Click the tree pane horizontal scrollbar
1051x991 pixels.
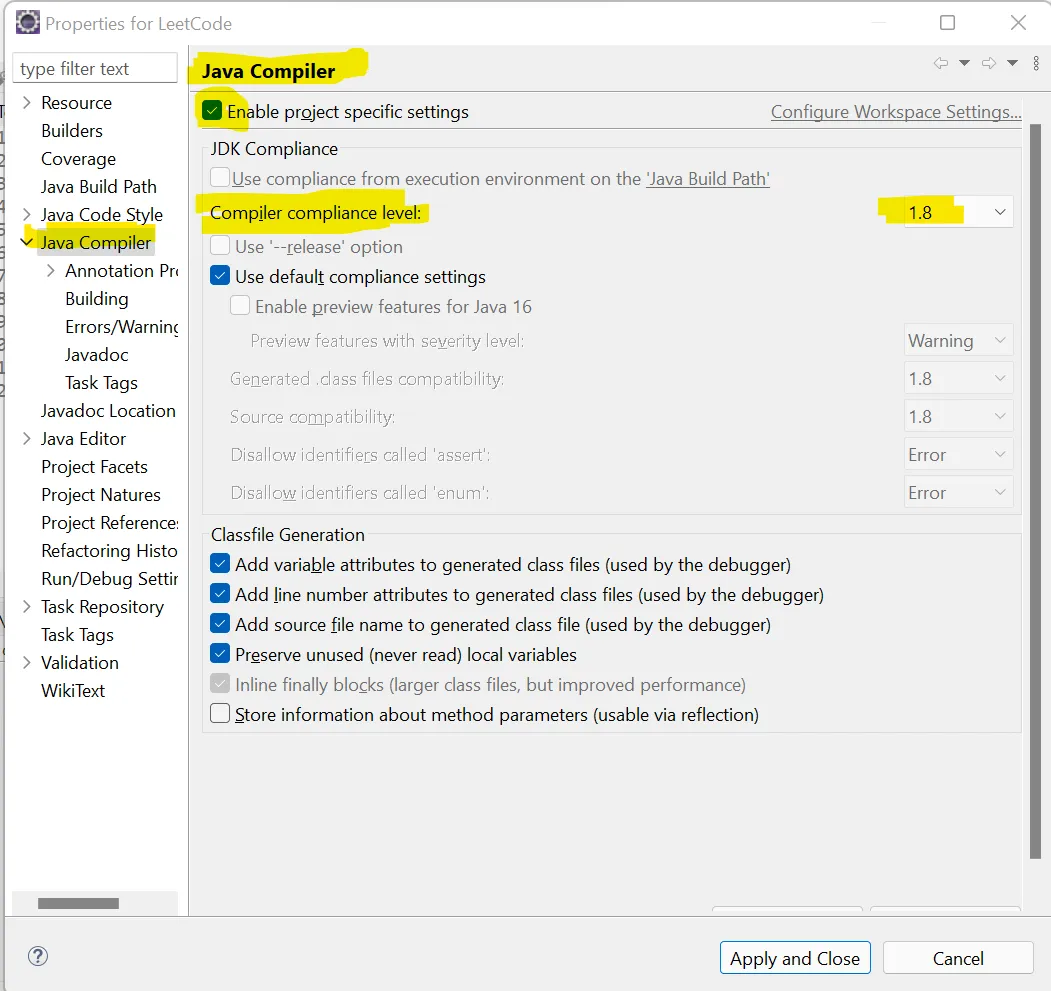(78, 903)
